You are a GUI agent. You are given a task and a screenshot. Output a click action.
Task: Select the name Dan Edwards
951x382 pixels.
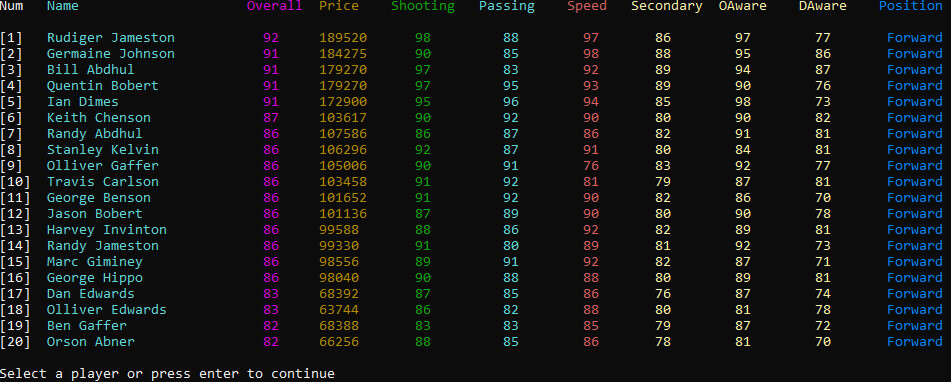coord(90,293)
